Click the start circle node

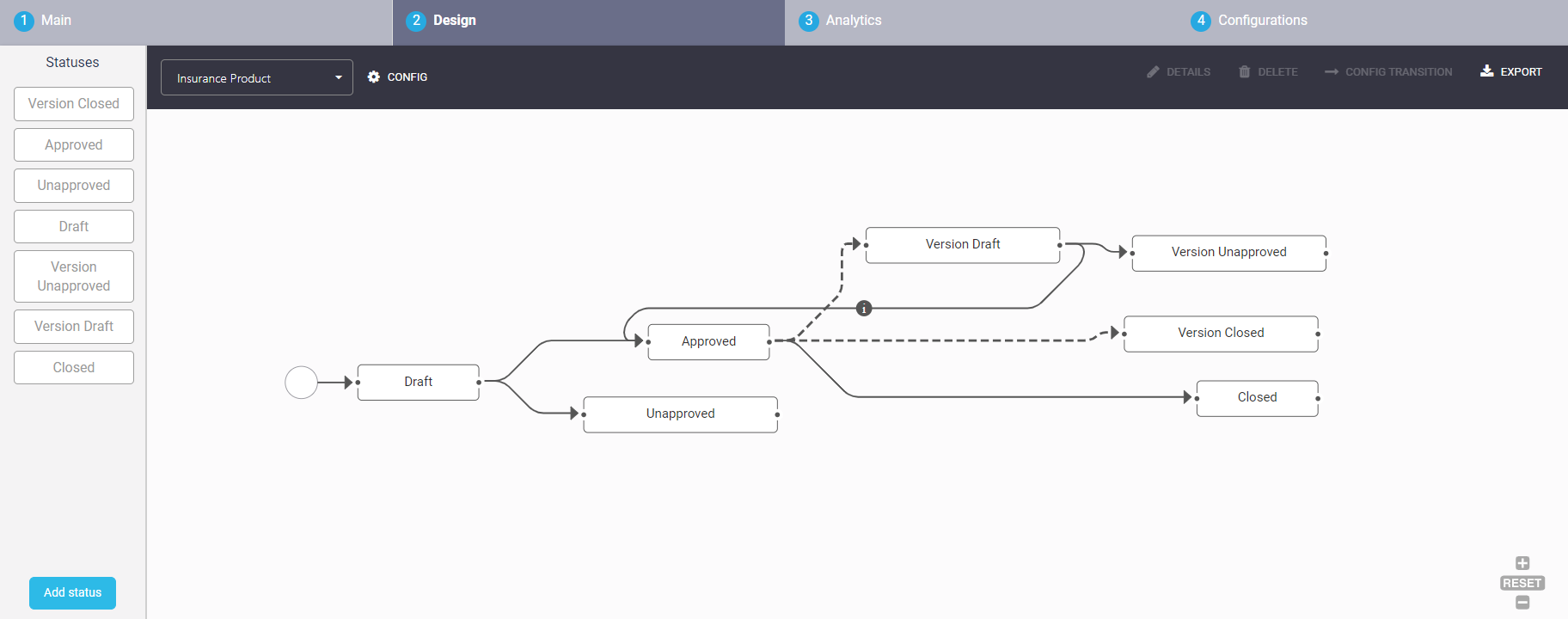click(x=301, y=383)
